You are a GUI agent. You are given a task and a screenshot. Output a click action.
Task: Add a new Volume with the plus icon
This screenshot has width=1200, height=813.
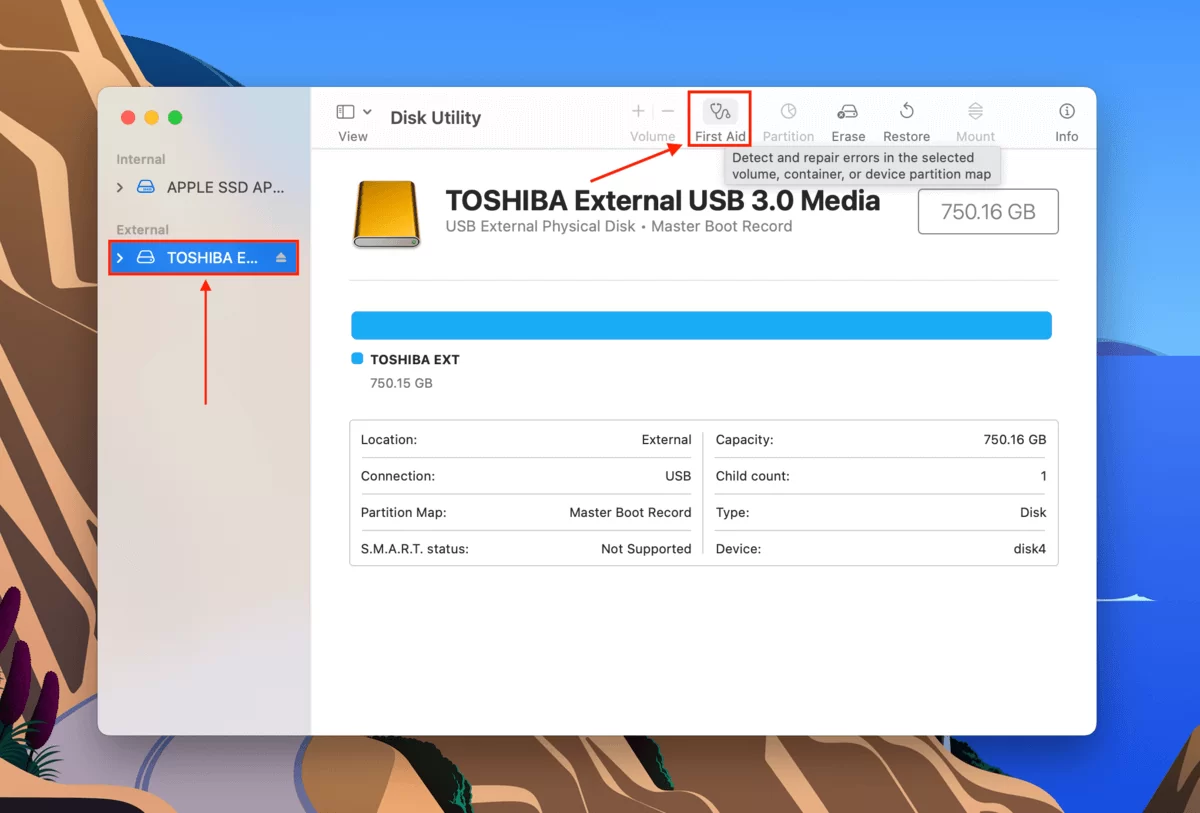[638, 111]
